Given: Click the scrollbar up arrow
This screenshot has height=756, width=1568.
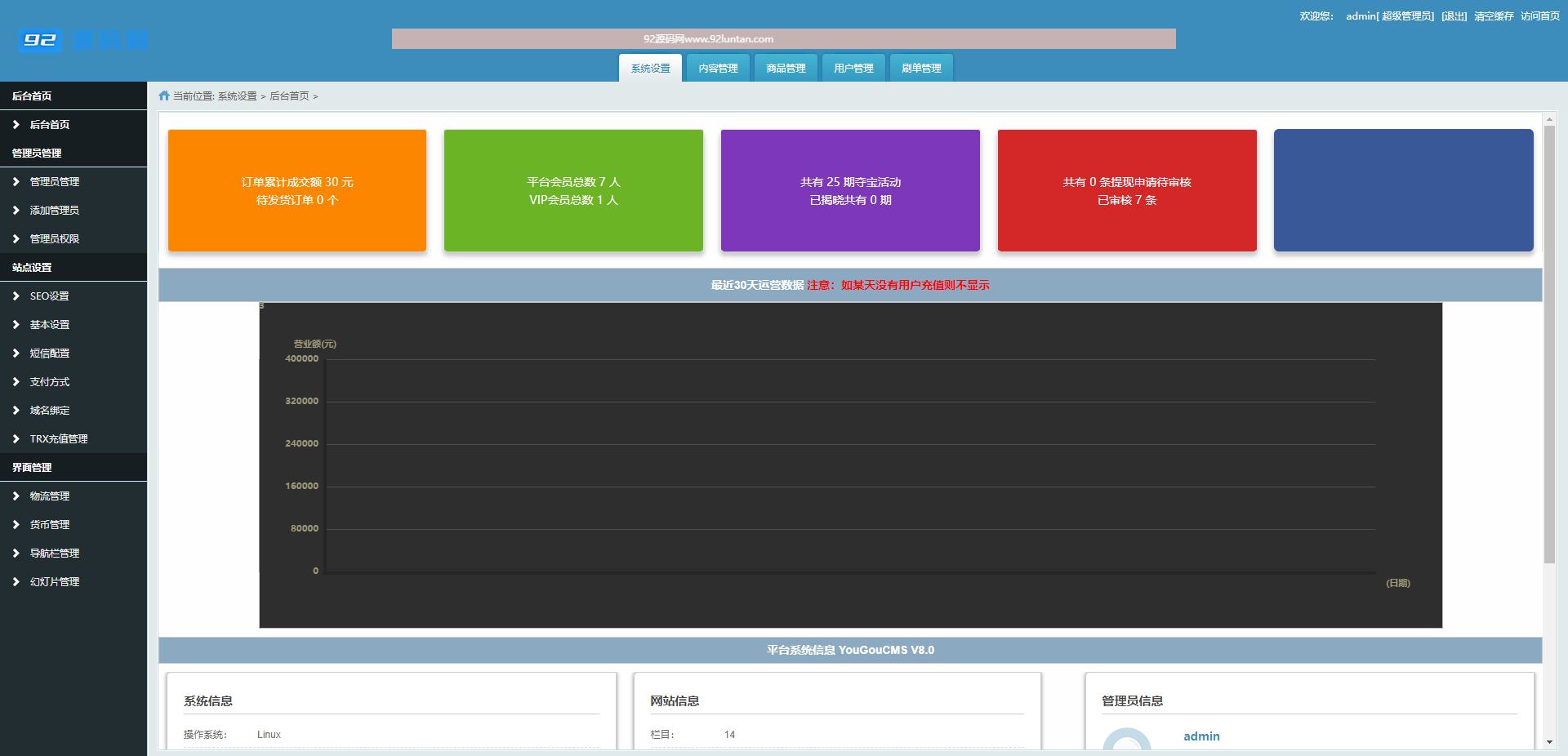Looking at the screenshot, I should point(1549,119).
